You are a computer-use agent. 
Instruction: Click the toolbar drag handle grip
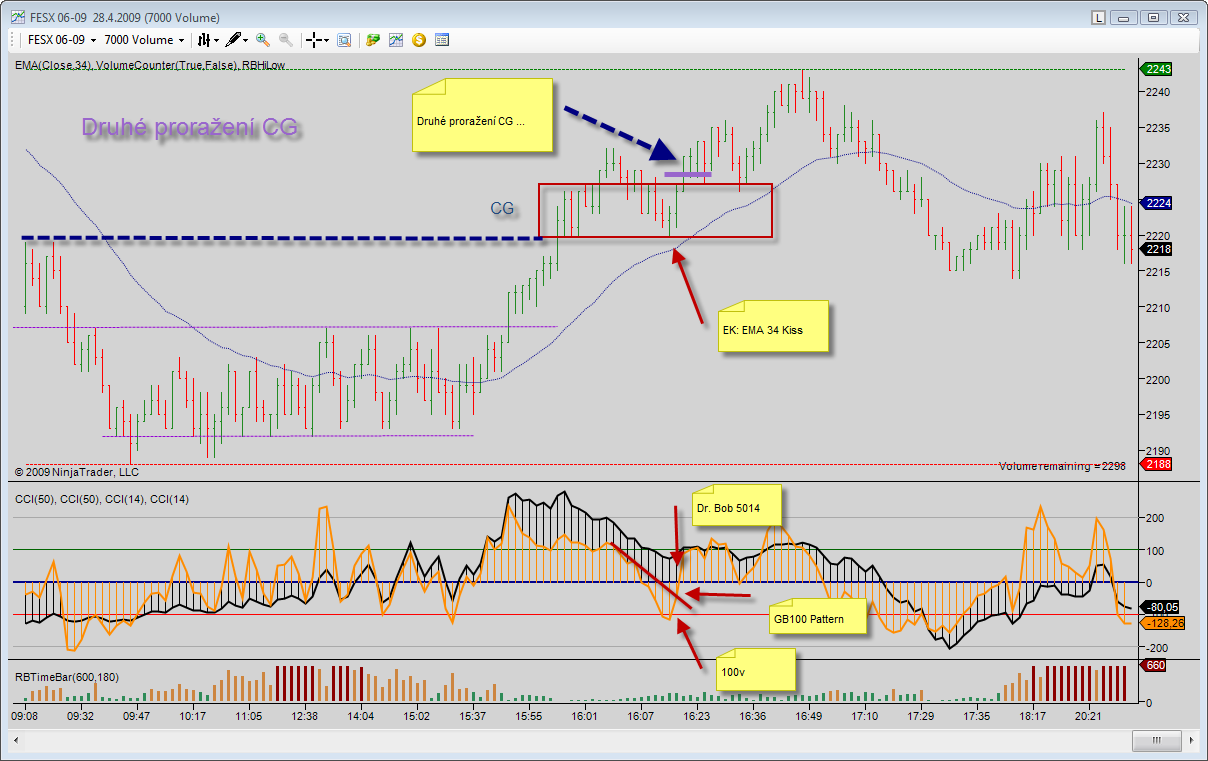(x=14, y=40)
